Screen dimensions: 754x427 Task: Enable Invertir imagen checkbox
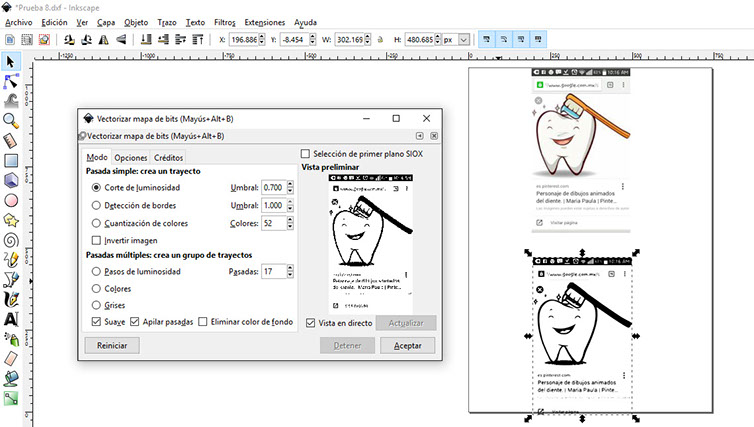pos(96,240)
